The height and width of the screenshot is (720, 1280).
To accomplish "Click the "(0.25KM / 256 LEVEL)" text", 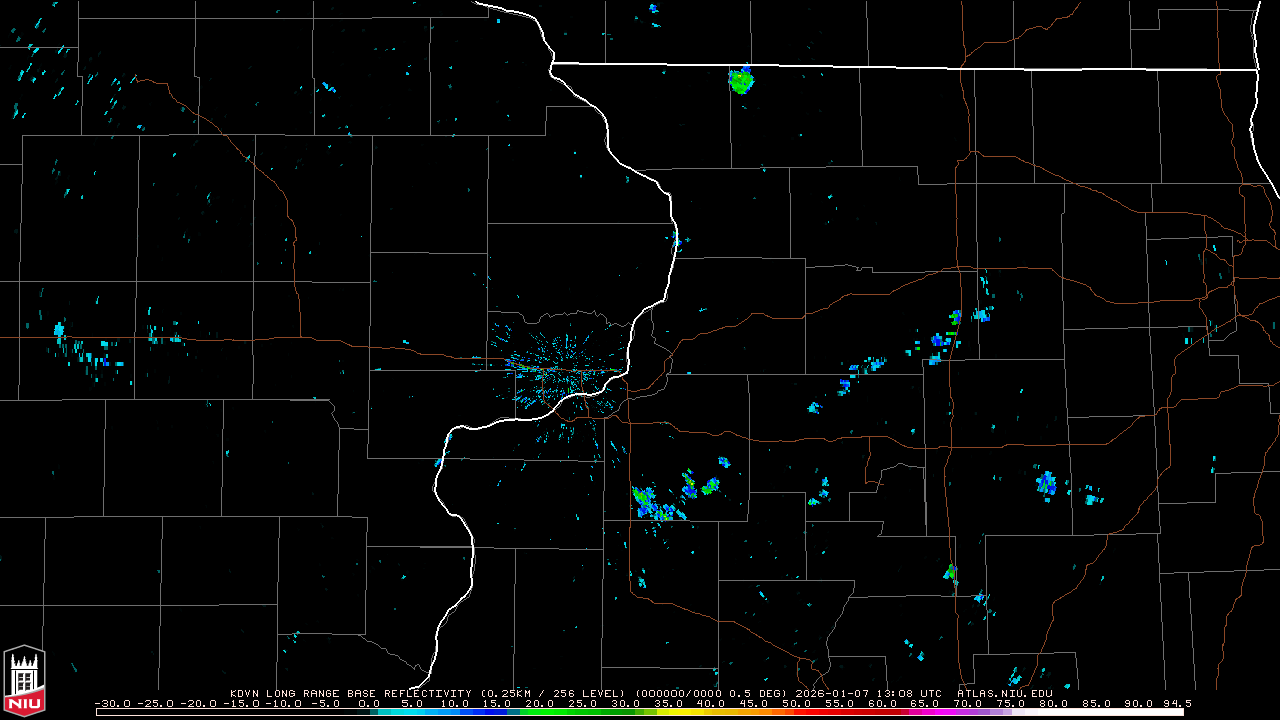I will pos(553,693).
